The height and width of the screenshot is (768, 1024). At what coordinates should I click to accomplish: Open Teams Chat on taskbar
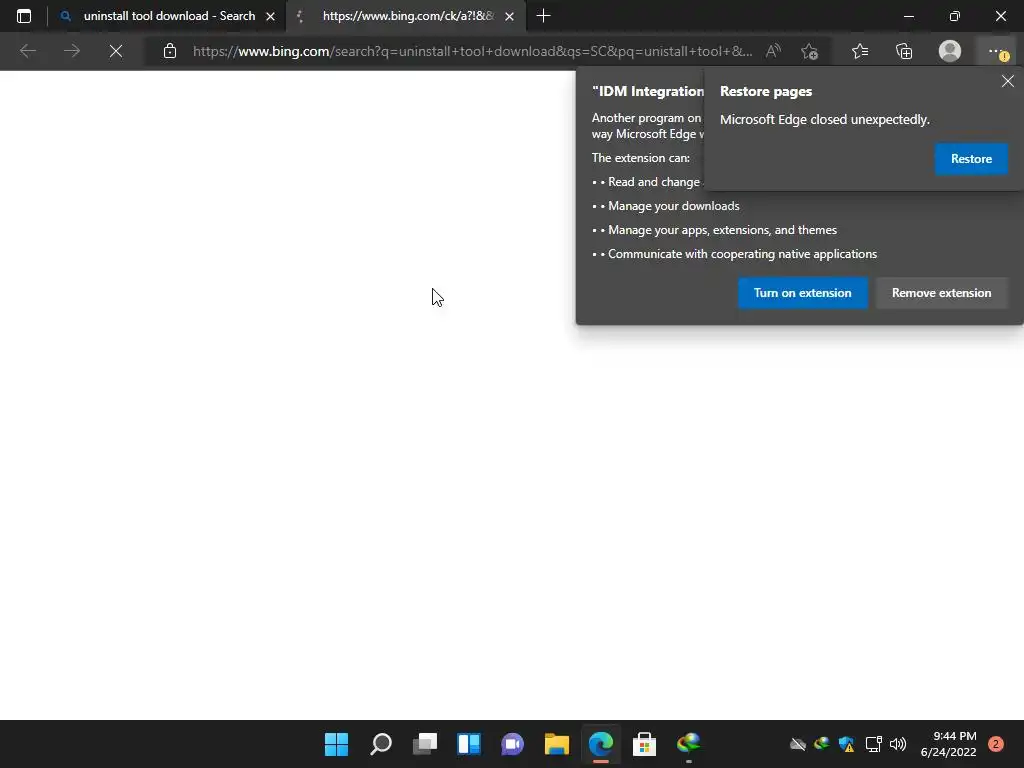coord(513,744)
